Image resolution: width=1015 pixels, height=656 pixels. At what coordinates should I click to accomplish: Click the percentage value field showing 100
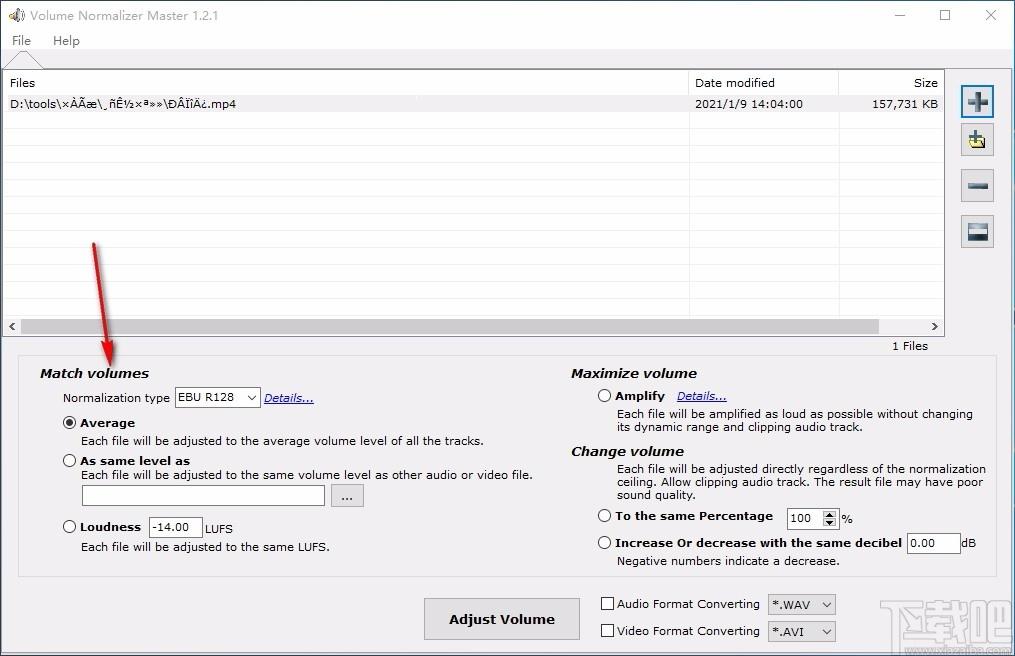(805, 518)
